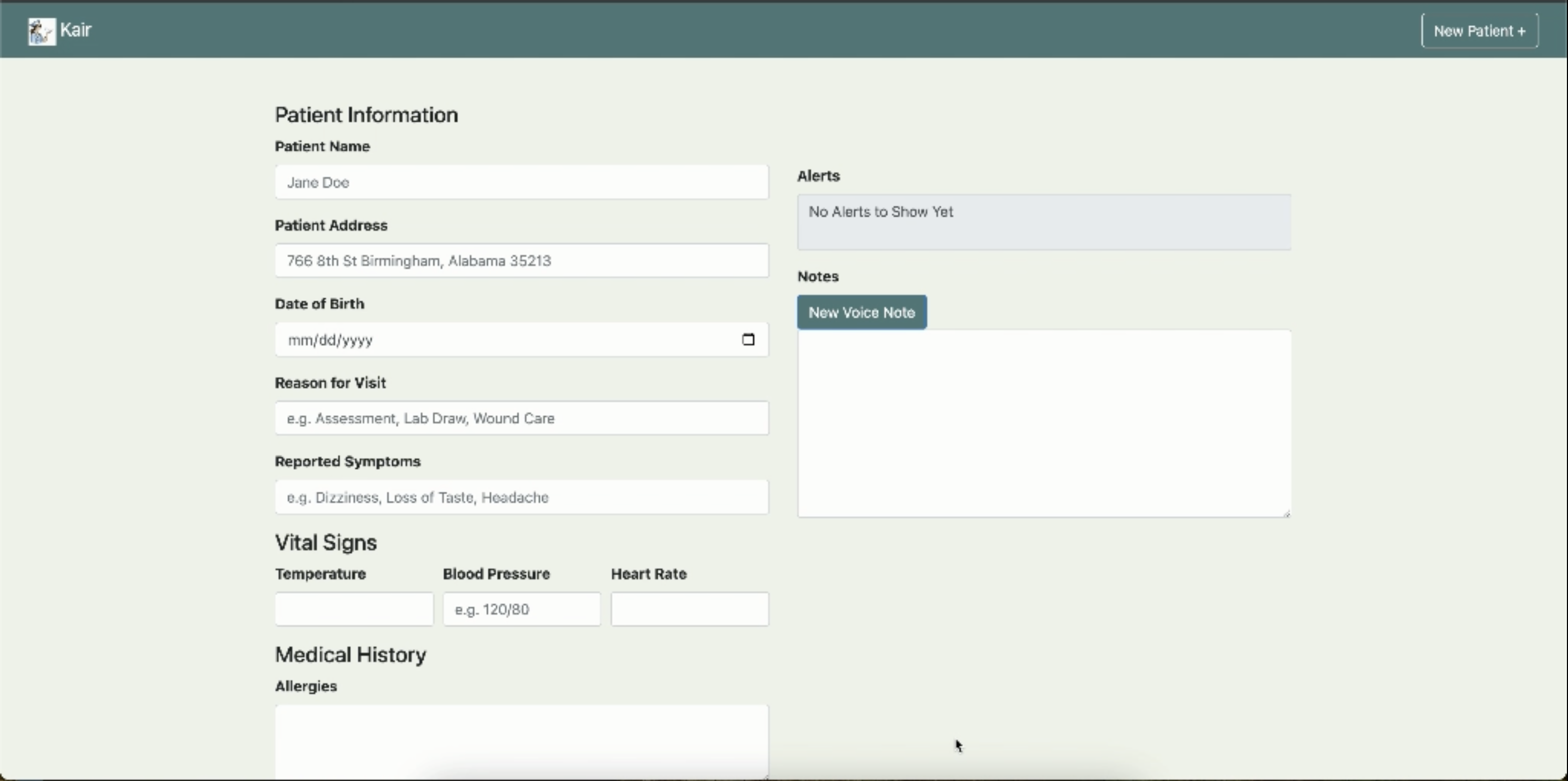Click the No Alerts to Show box
The width and height of the screenshot is (1568, 781).
coord(1043,222)
